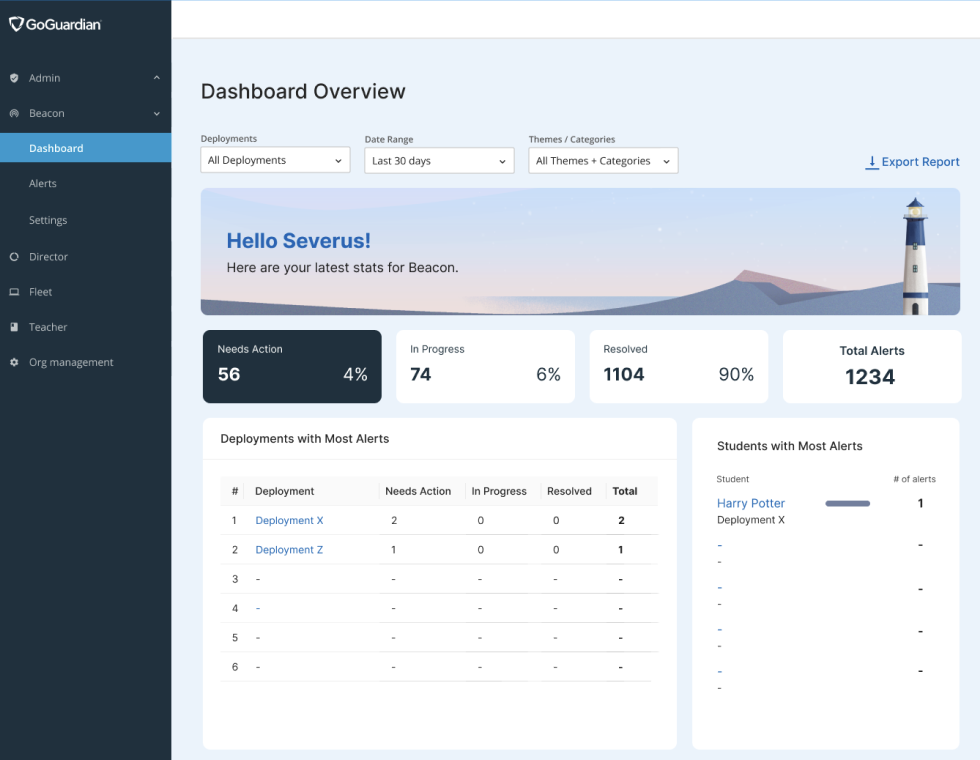Image resolution: width=980 pixels, height=760 pixels.
Task: Click the 1234 total alerts number
Action: (870, 377)
